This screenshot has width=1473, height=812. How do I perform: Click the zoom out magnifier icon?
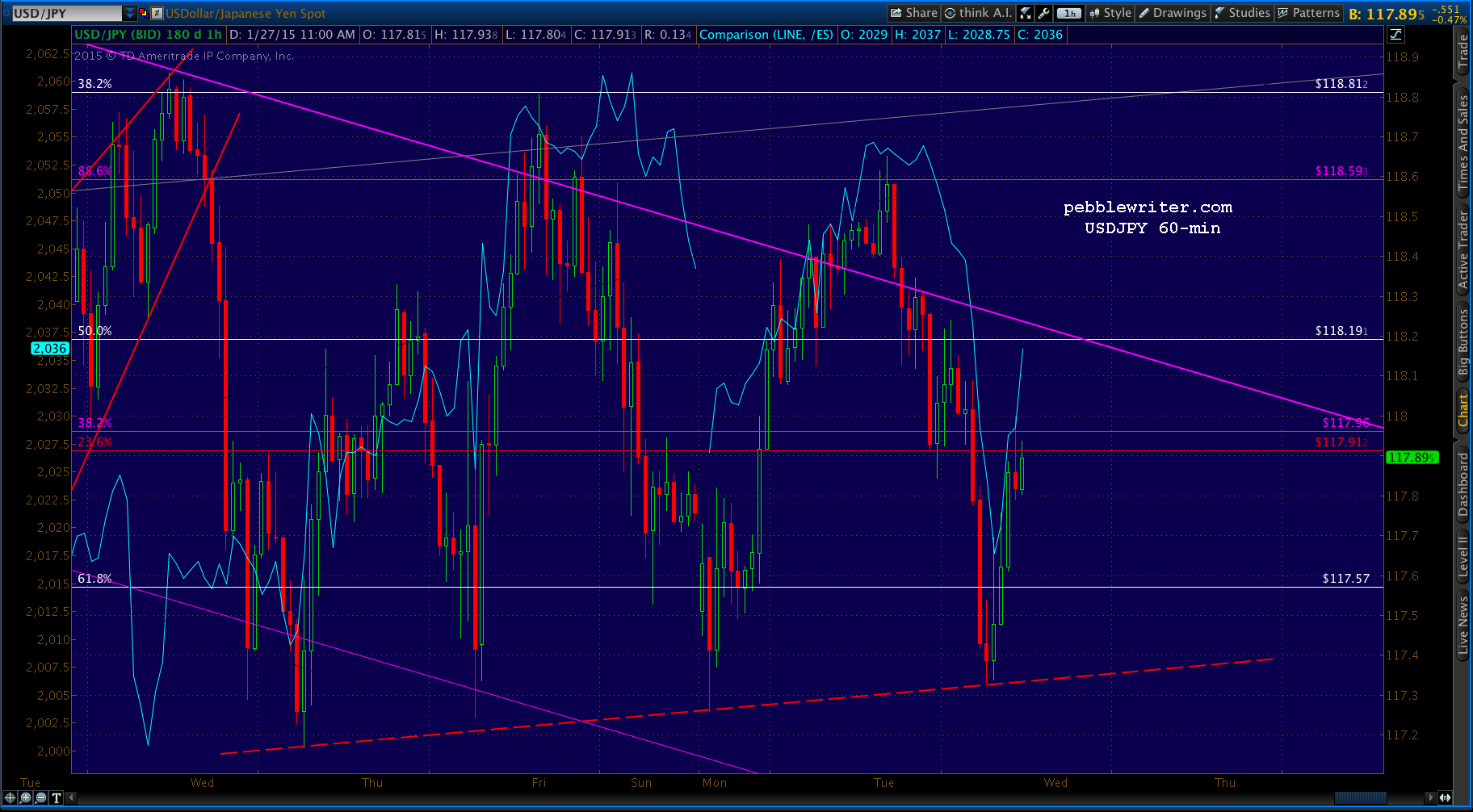(41, 797)
